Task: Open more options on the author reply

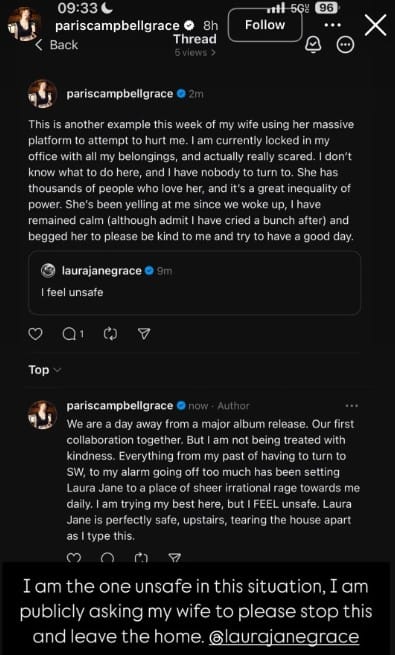Action: [352, 406]
